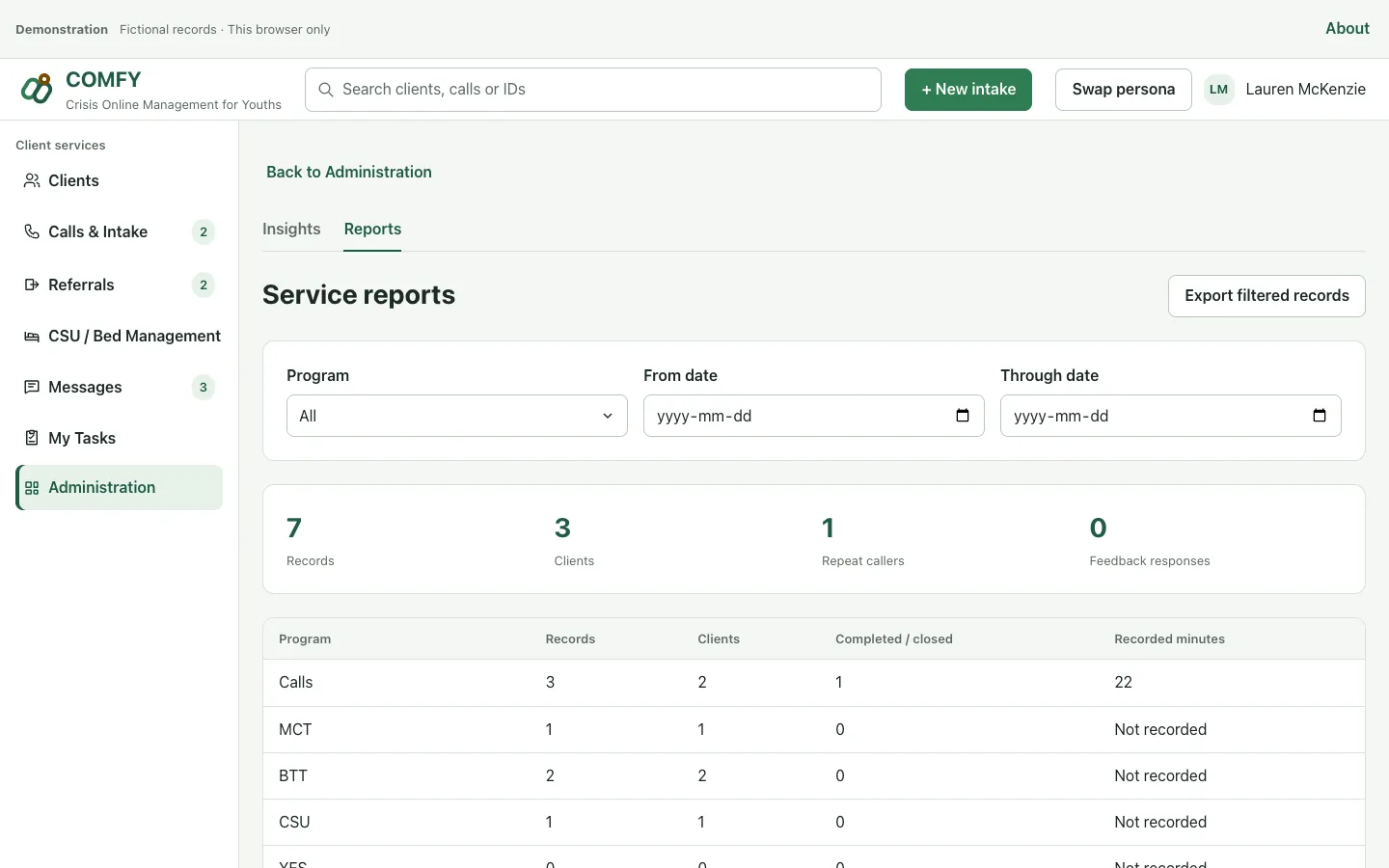
Task: Click the Clients people icon in sidebar
Action: [x=32, y=180]
